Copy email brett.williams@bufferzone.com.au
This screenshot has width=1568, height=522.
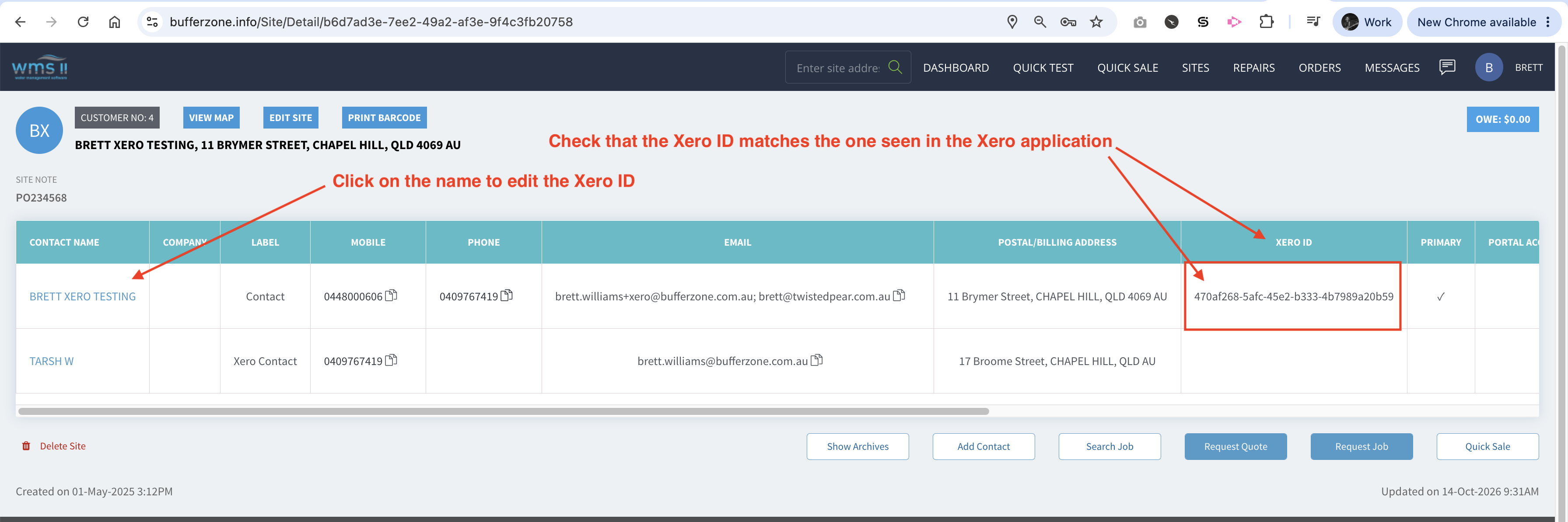coord(817,360)
